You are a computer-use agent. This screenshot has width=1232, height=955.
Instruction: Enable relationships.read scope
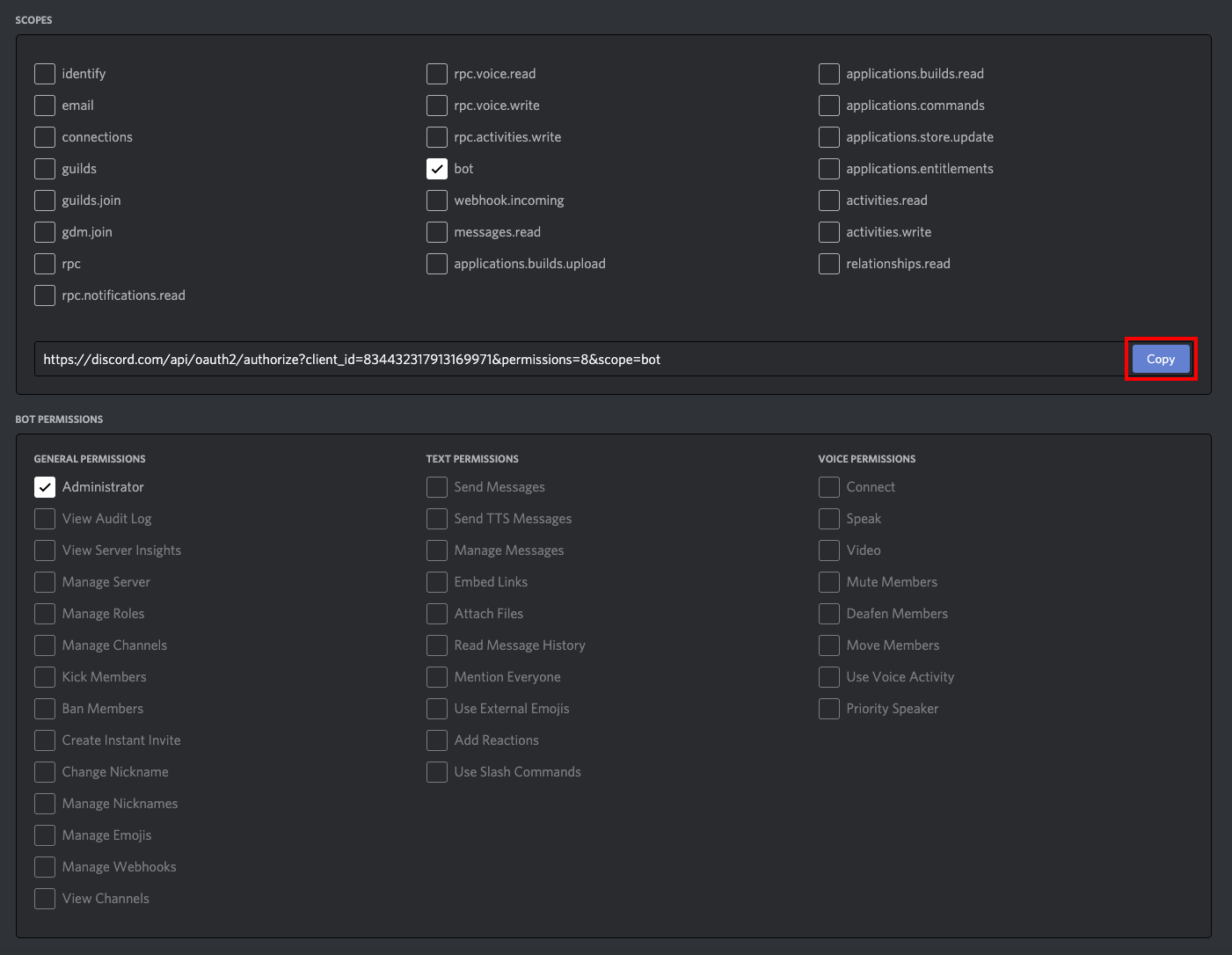829,264
